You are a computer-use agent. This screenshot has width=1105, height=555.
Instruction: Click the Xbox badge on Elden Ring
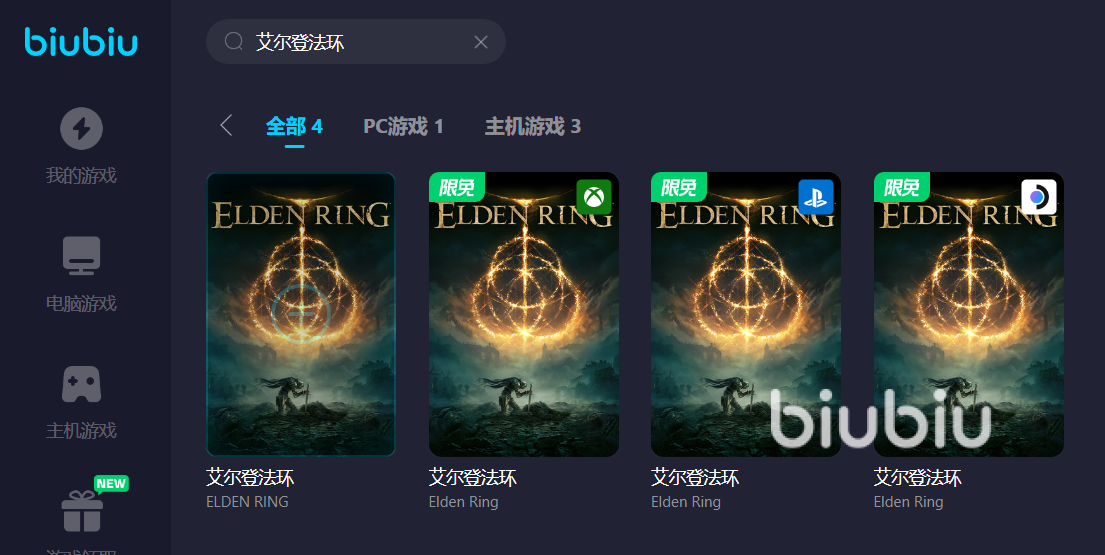(x=593, y=197)
